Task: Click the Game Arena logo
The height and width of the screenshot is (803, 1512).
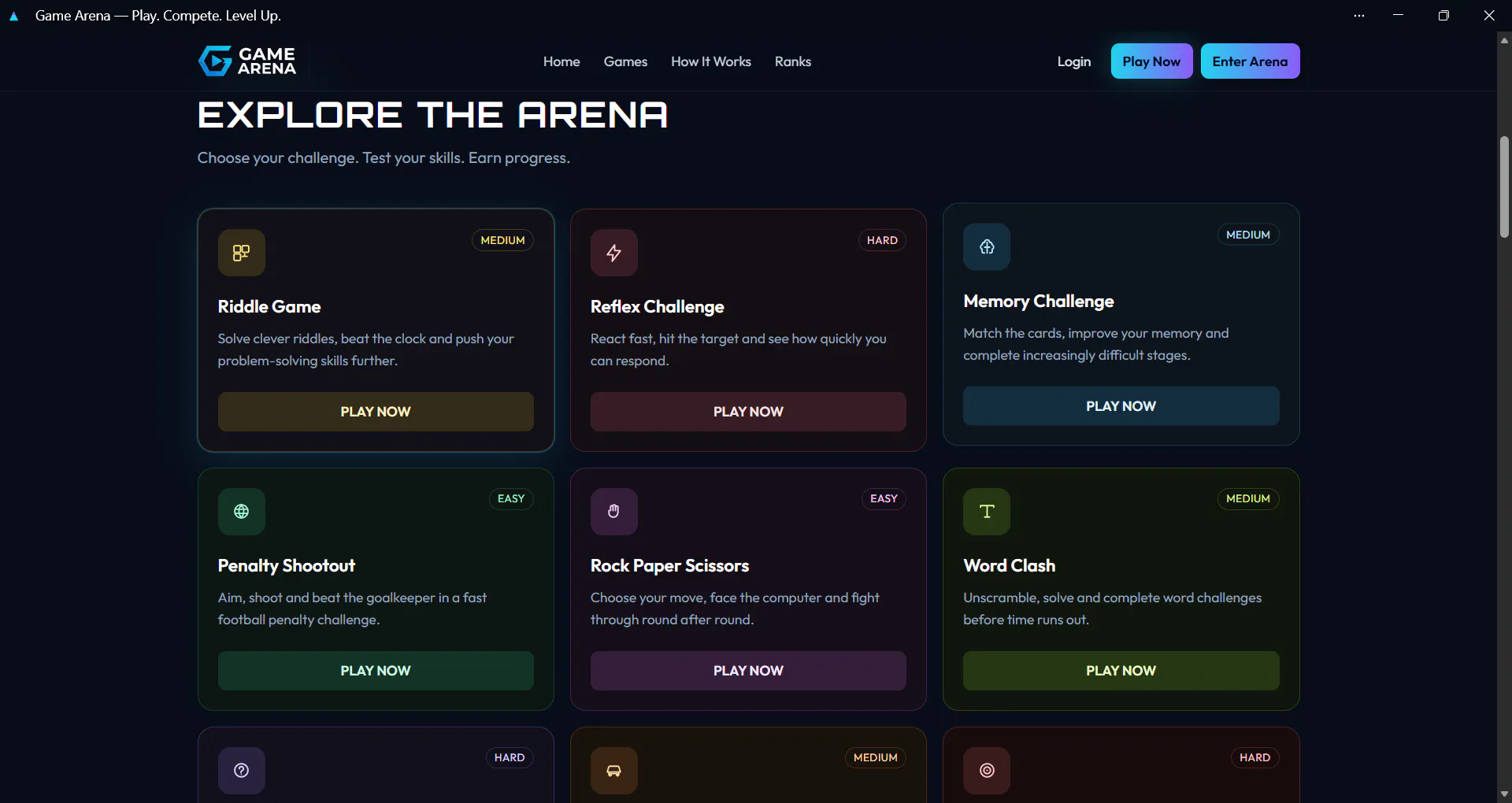Action: pyautogui.click(x=247, y=61)
